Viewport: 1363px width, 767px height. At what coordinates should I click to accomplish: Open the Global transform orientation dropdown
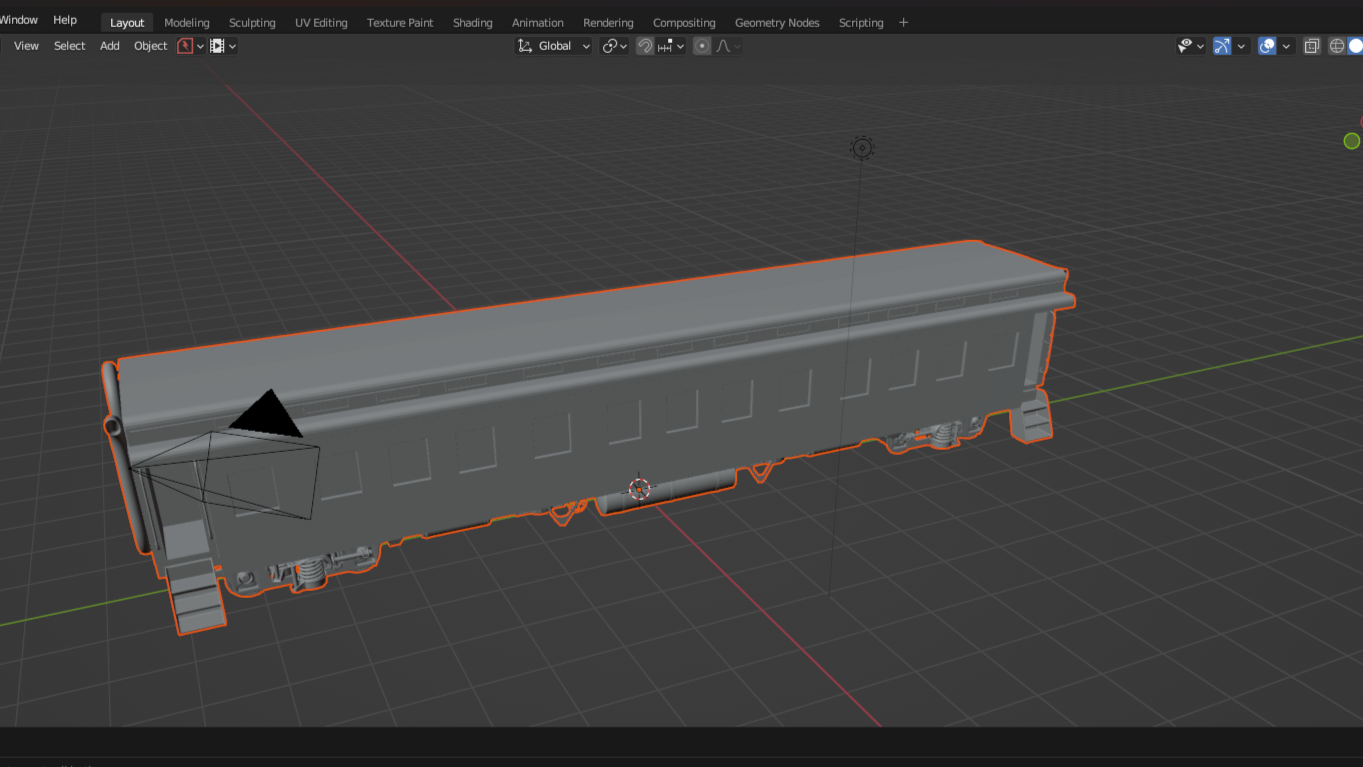(x=554, y=46)
